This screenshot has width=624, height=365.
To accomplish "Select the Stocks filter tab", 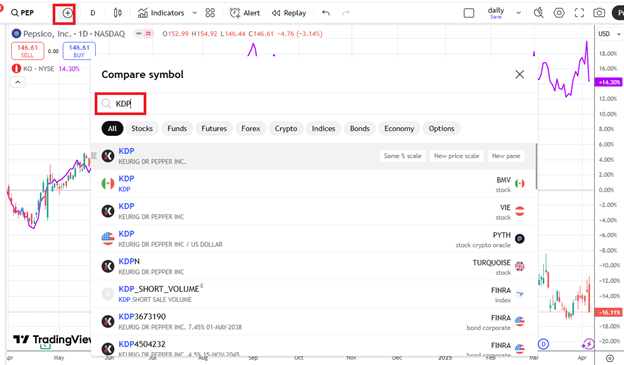I will coord(142,129).
